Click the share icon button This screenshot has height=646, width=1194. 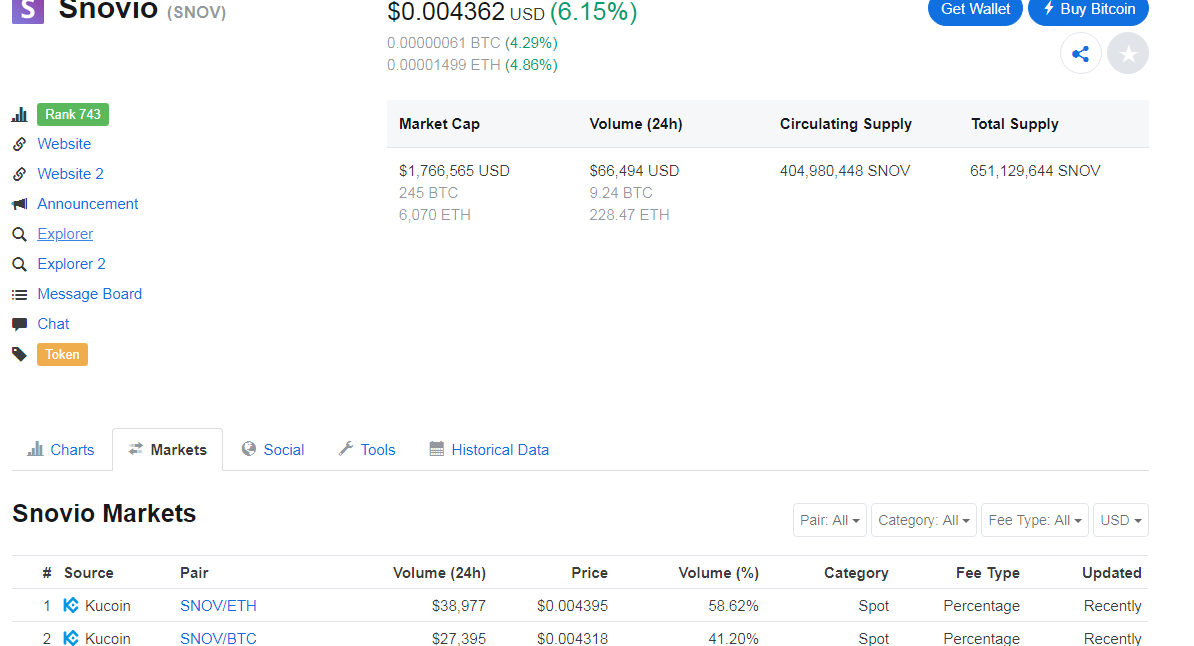[1081, 53]
